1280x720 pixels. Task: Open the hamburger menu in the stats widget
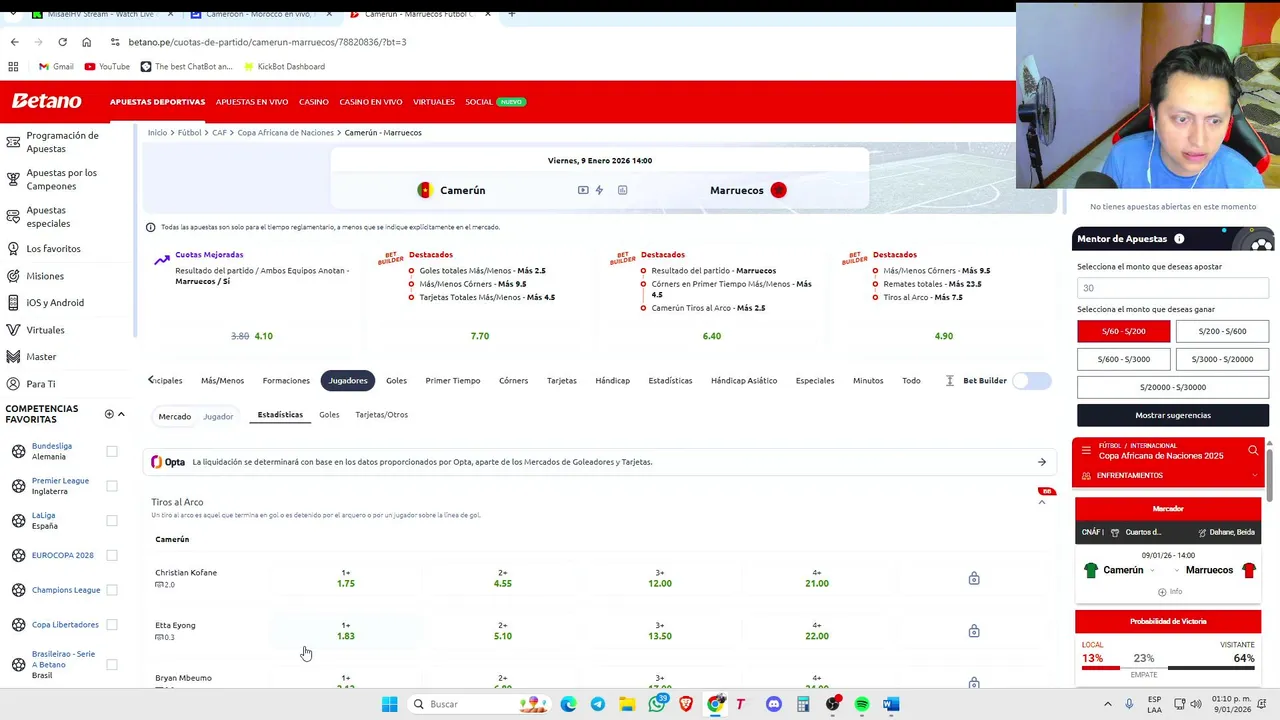pos(1086,450)
